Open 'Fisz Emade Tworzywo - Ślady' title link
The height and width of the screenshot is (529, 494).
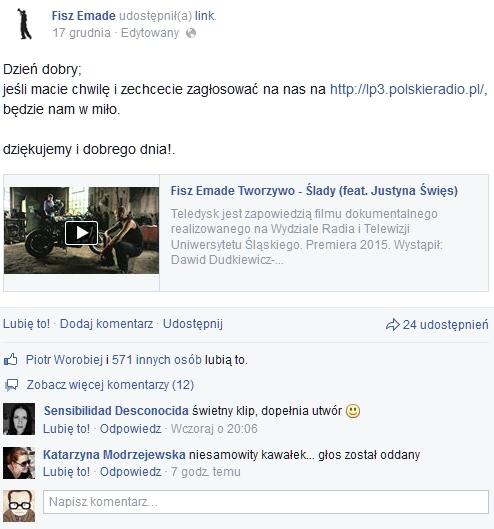(x=314, y=191)
